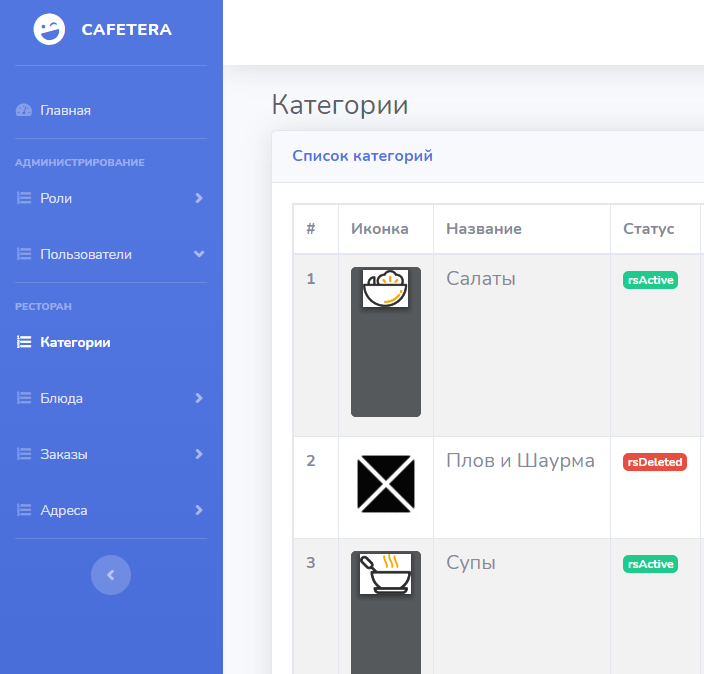This screenshot has width=704, height=674.
Task: Click the list icon next to Роли
Action: pyautogui.click(x=24, y=198)
